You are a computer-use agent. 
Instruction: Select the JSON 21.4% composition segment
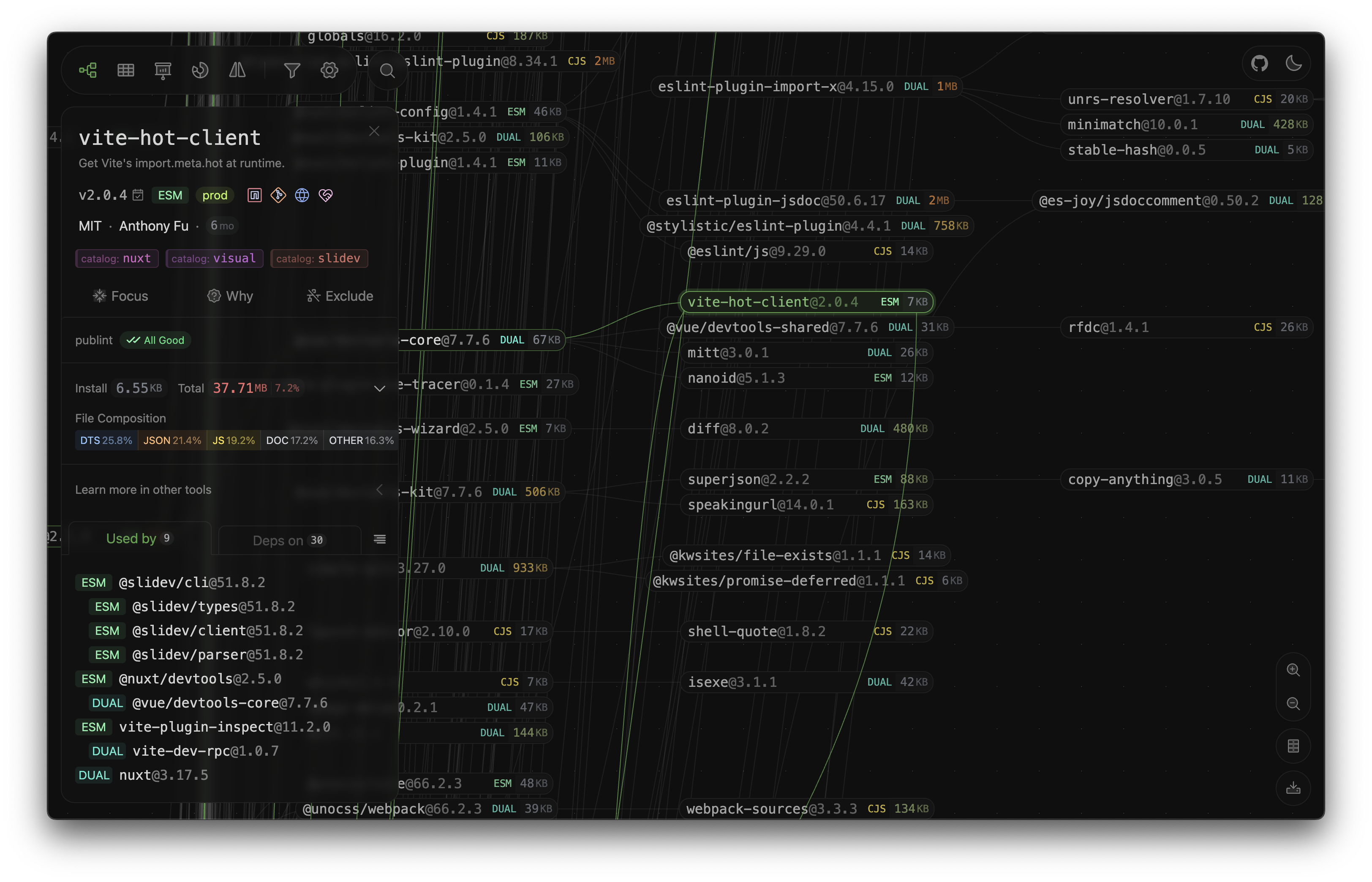(172, 441)
